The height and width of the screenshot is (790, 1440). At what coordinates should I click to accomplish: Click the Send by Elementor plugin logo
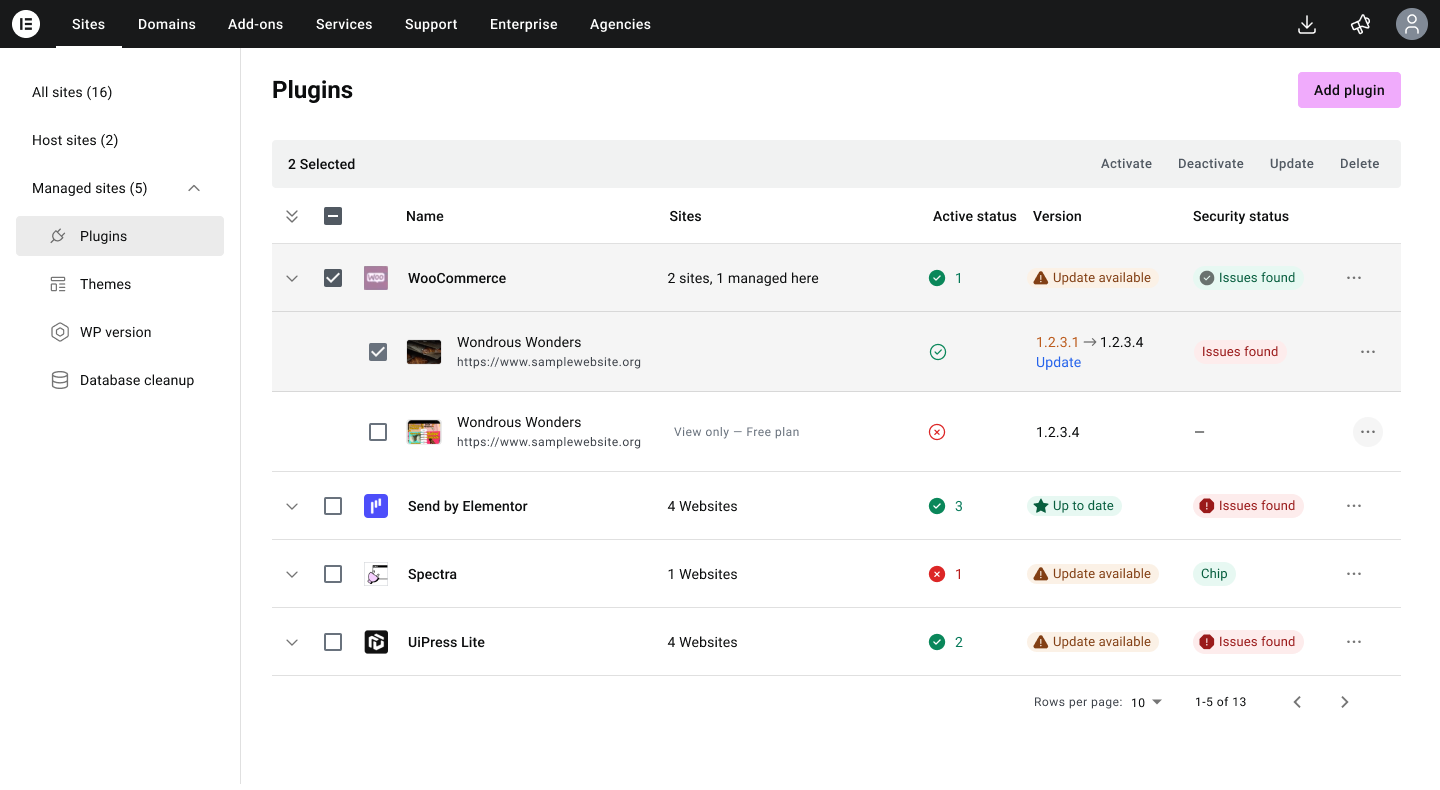[376, 506]
